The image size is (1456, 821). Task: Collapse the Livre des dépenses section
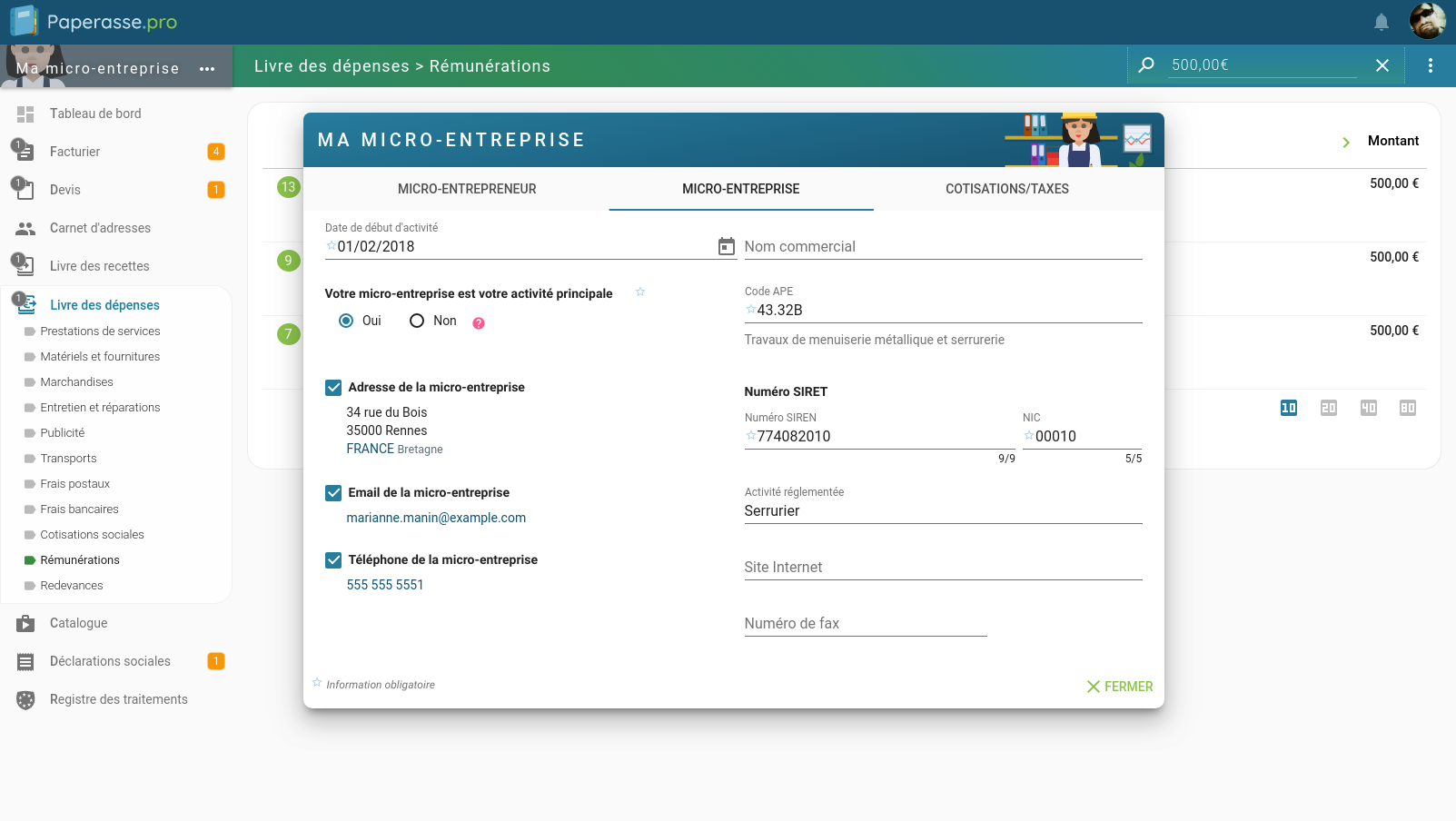click(x=104, y=305)
